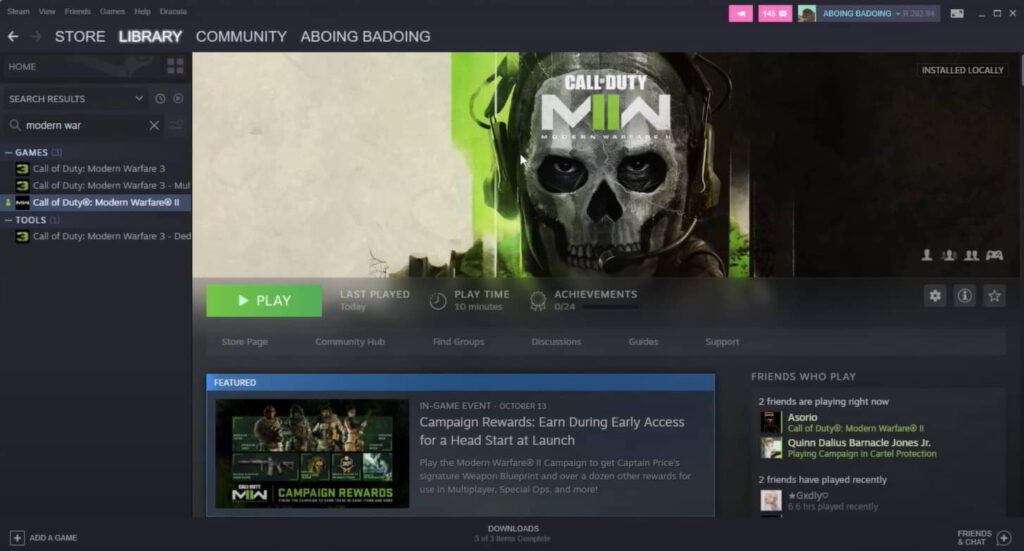Open the 145 notifications inbox
Screen dimensions: 1024x551
(775, 13)
